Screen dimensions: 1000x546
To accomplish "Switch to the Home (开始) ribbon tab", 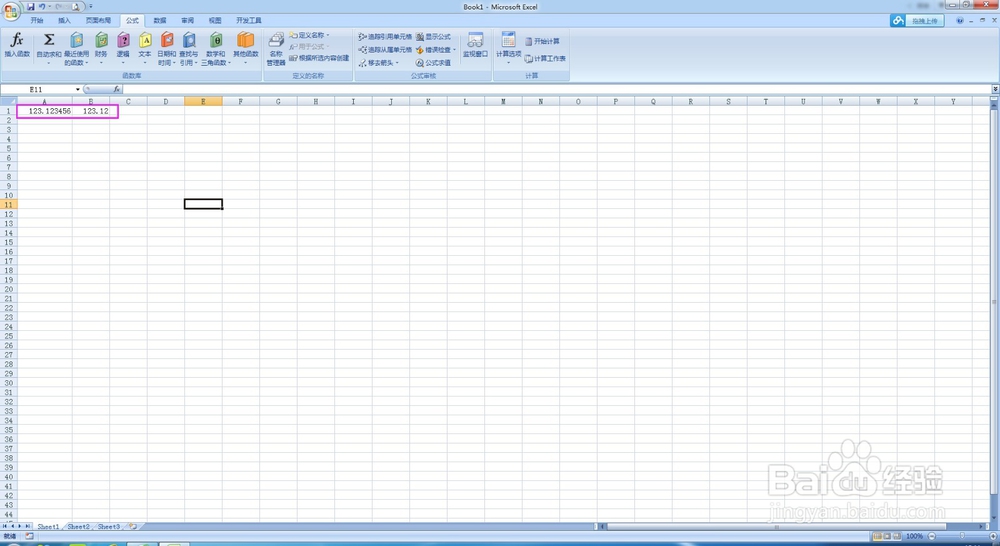I will [37, 20].
